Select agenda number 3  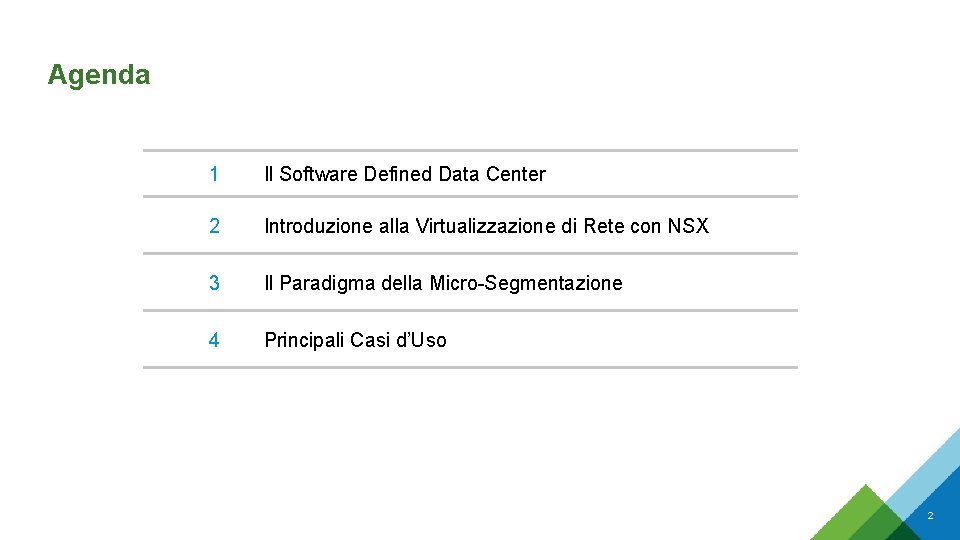pos(214,283)
